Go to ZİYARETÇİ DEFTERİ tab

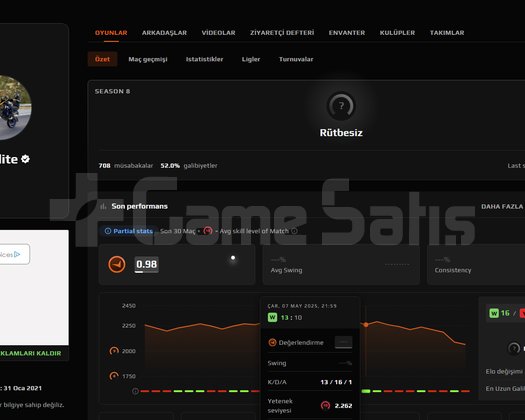(282, 33)
